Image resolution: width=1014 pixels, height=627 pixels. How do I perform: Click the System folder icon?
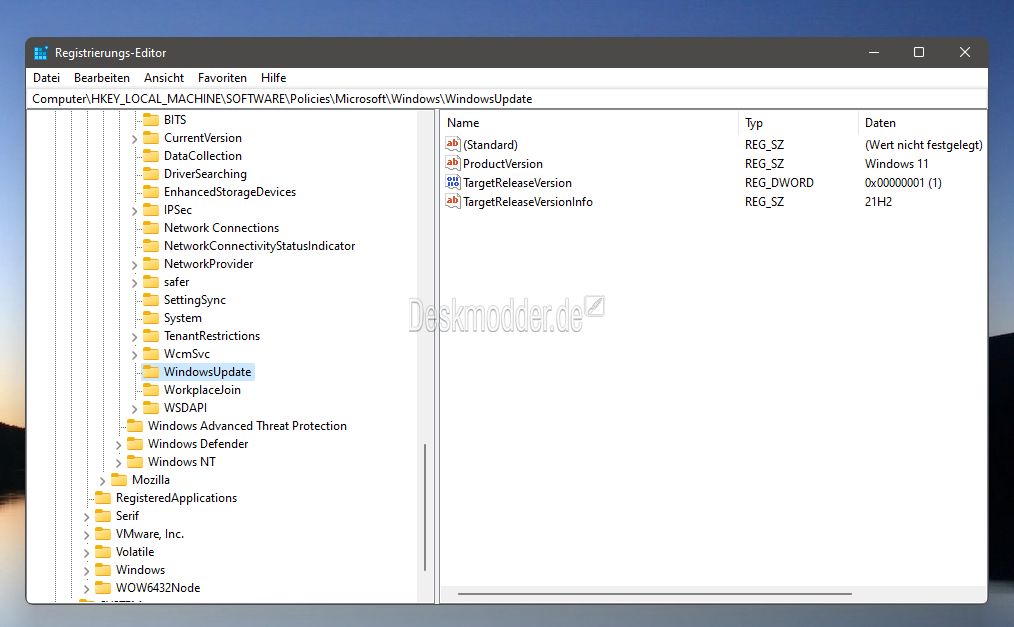click(151, 318)
